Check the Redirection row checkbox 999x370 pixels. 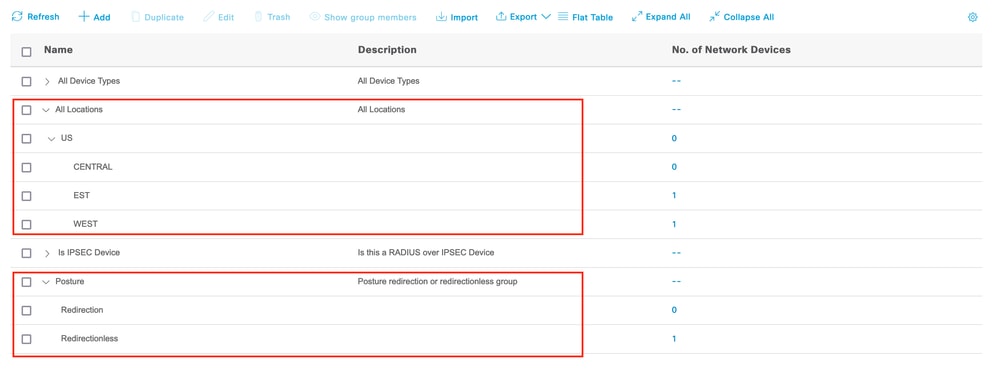[x=26, y=311]
